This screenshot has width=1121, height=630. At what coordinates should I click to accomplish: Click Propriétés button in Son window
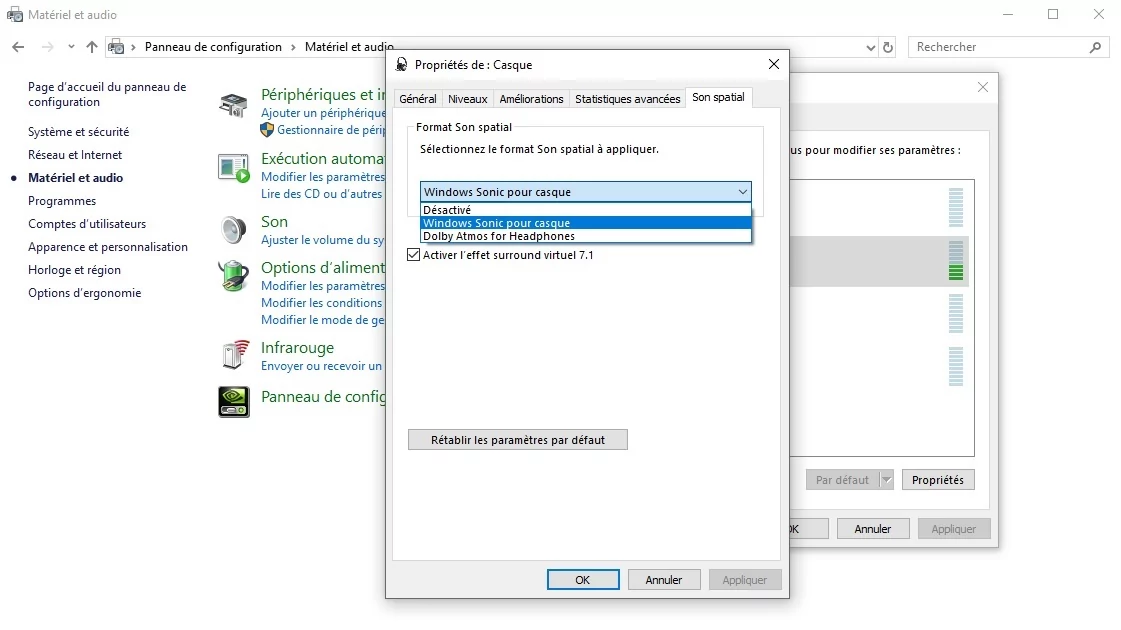(938, 480)
